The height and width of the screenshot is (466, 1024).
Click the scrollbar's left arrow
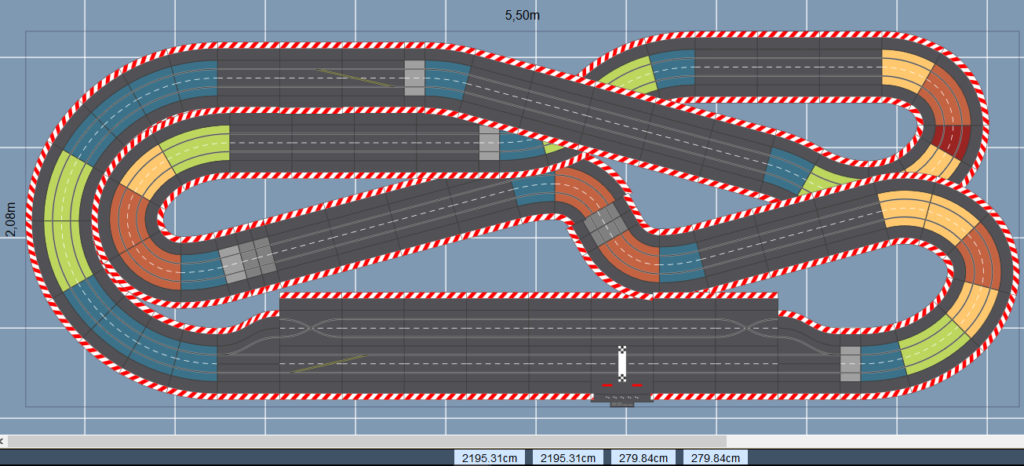pyautogui.click(x=3, y=442)
